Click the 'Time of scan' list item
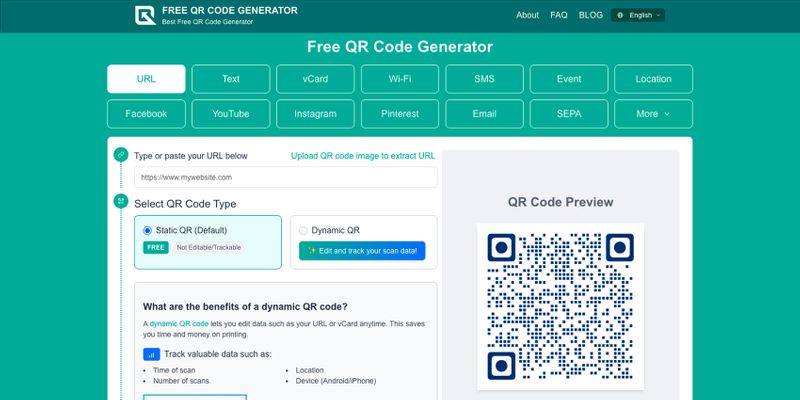 click(x=174, y=370)
